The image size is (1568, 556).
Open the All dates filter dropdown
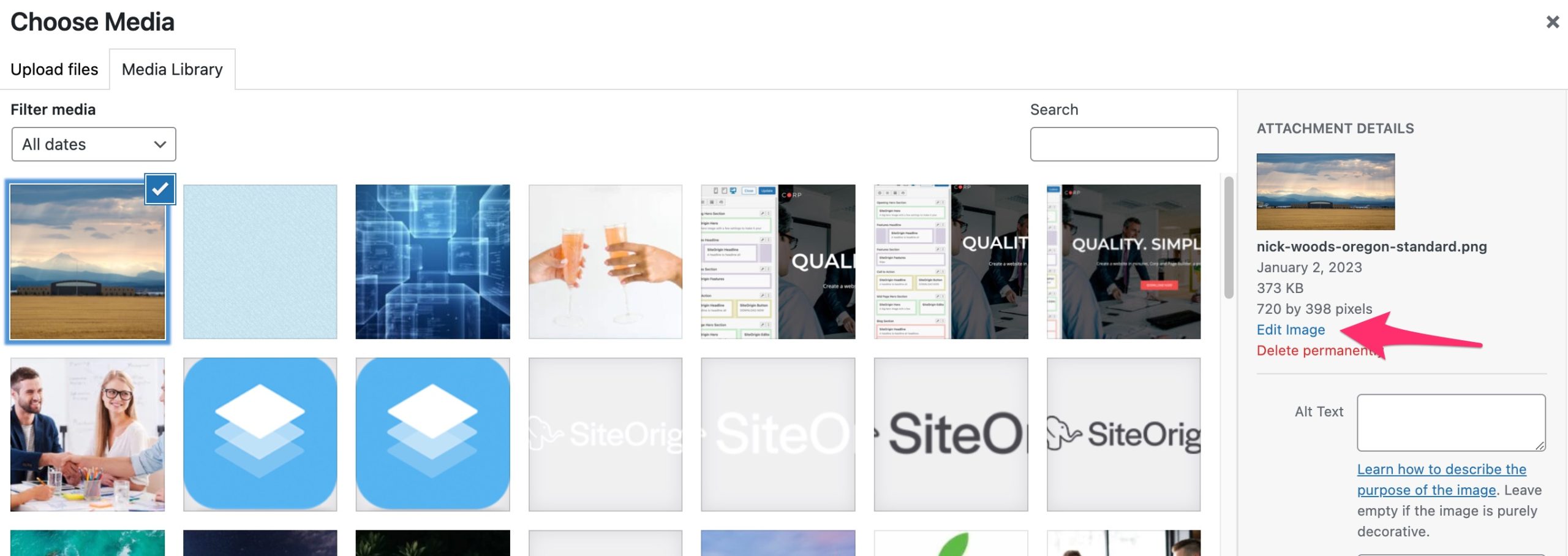(94, 144)
